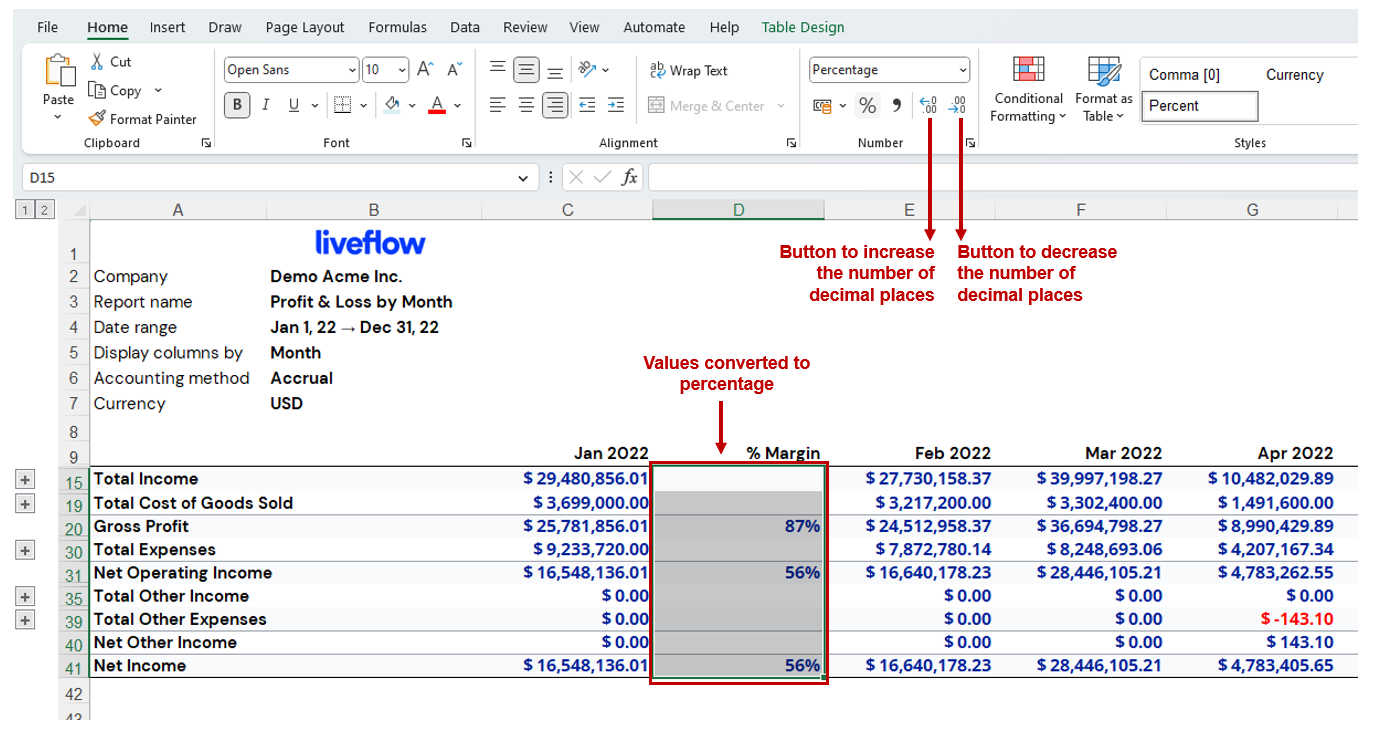Viewport: 1377px width, 734px height.
Task: Click the Decrease Decimal button
Action: pos(957,106)
